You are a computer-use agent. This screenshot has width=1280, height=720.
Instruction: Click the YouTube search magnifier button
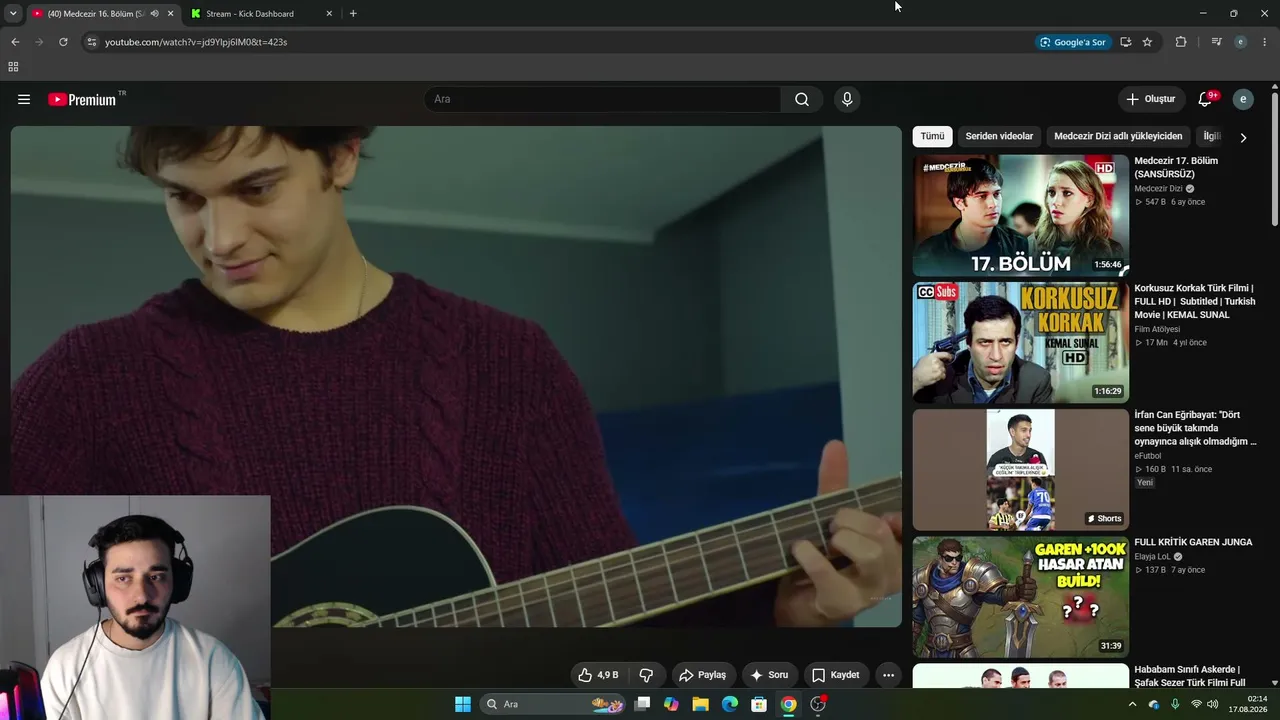(x=802, y=99)
